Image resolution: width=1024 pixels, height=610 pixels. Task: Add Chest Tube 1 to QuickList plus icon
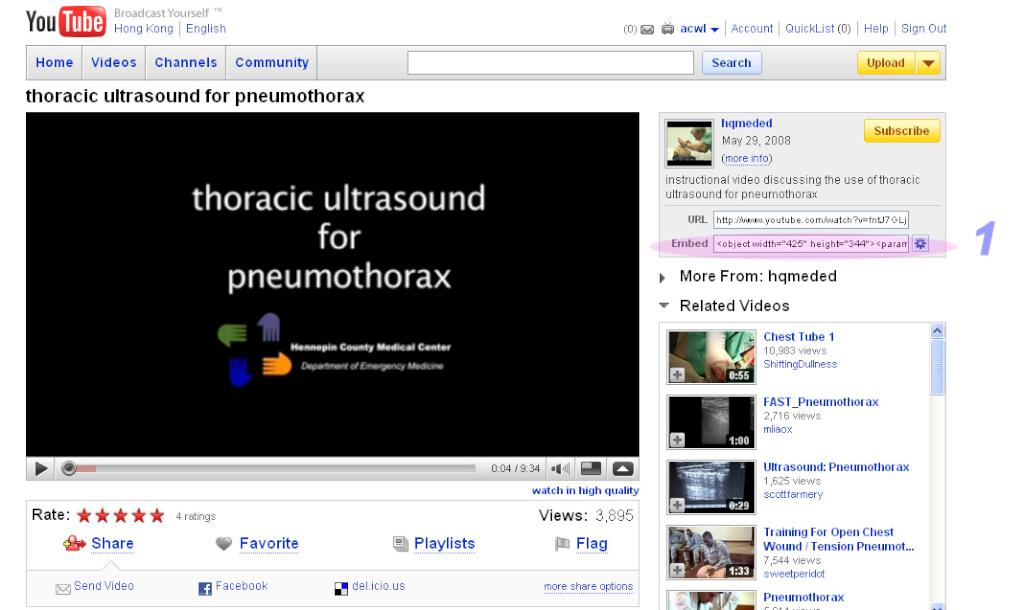coord(677,375)
